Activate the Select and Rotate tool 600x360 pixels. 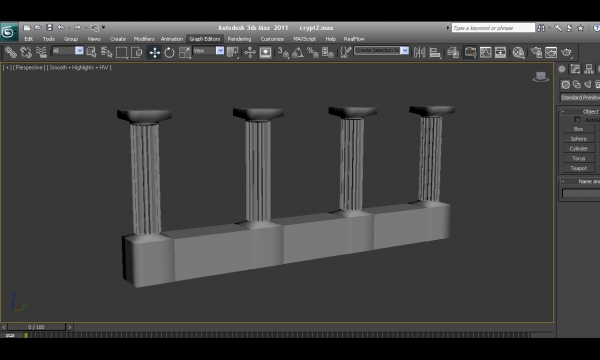coord(169,52)
